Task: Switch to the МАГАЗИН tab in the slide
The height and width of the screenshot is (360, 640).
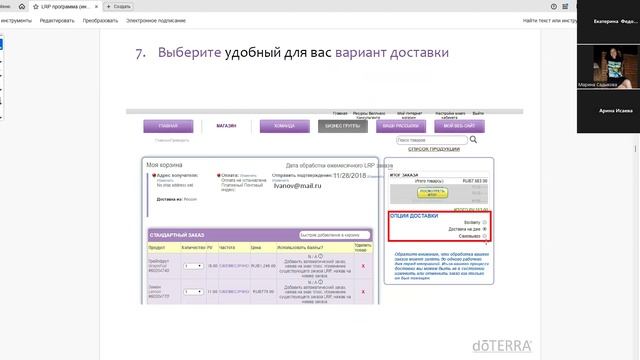Action: [x=226, y=126]
